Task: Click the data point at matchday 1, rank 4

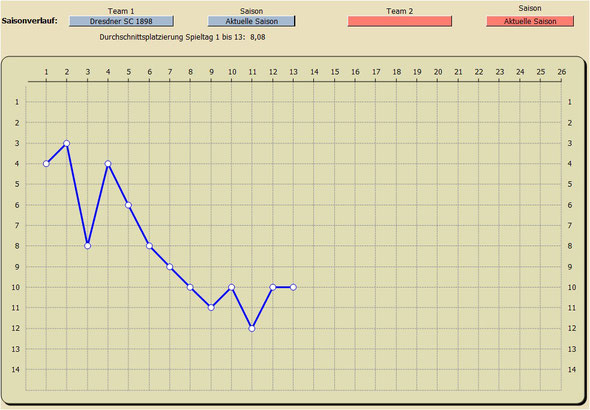Action: tap(46, 164)
